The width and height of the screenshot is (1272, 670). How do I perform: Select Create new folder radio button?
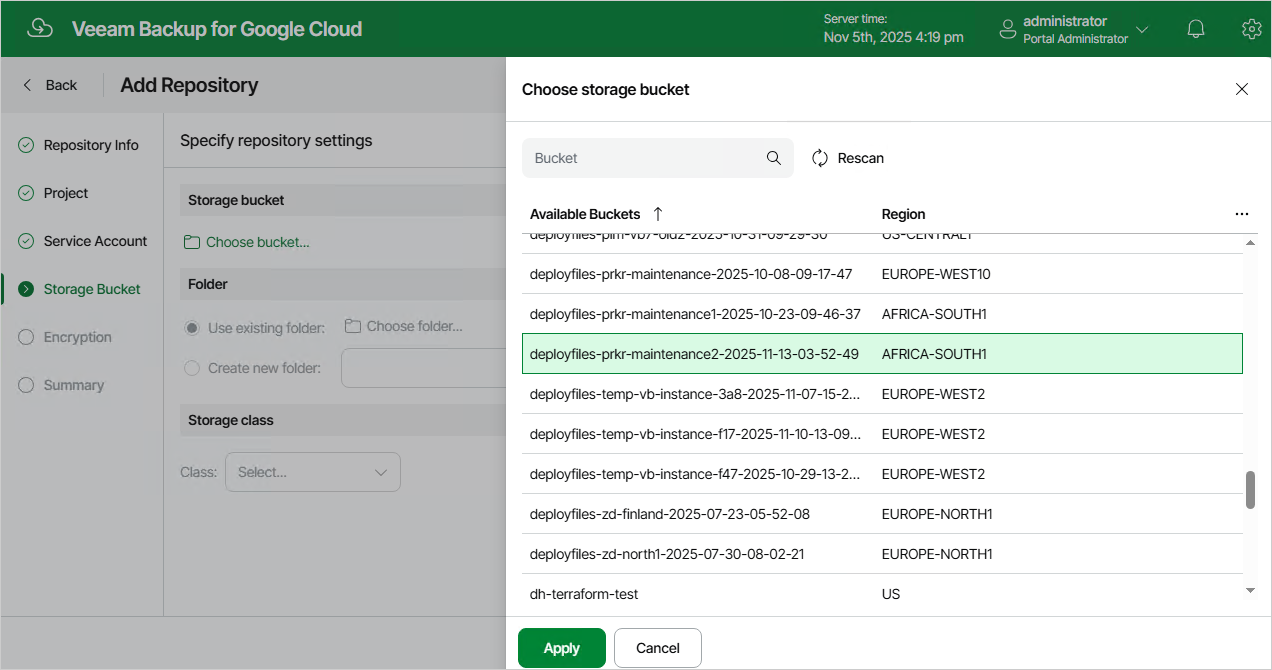pos(192,368)
